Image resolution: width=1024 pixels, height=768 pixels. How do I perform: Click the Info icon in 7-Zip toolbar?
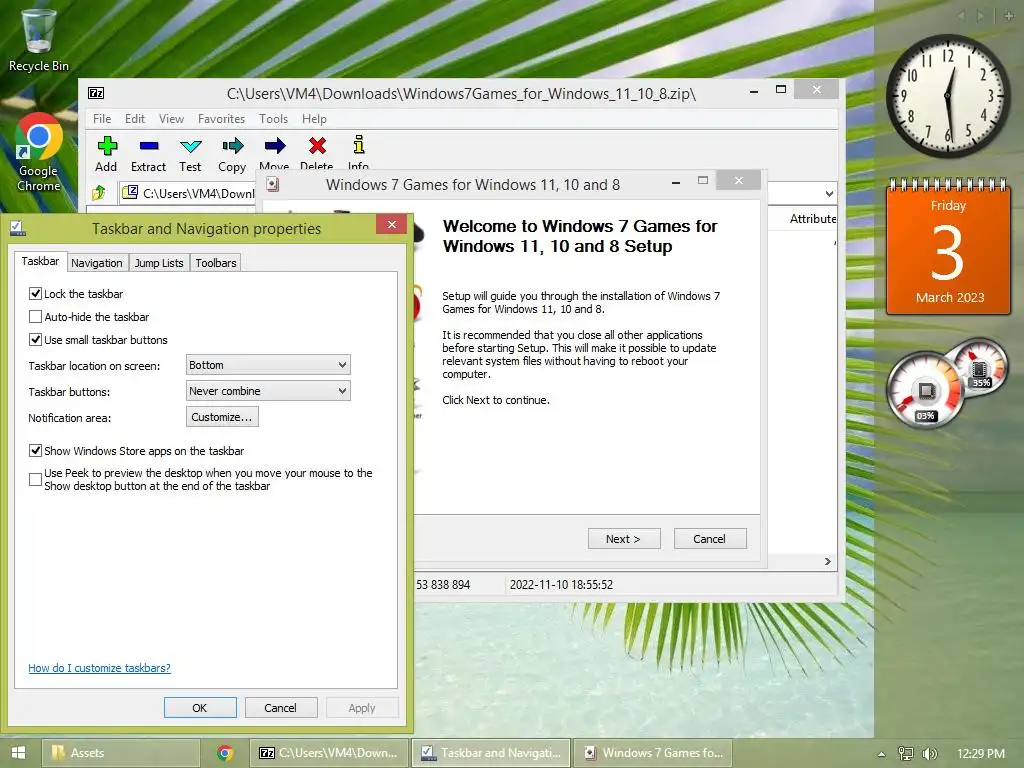pyautogui.click(x=359, y=145)
